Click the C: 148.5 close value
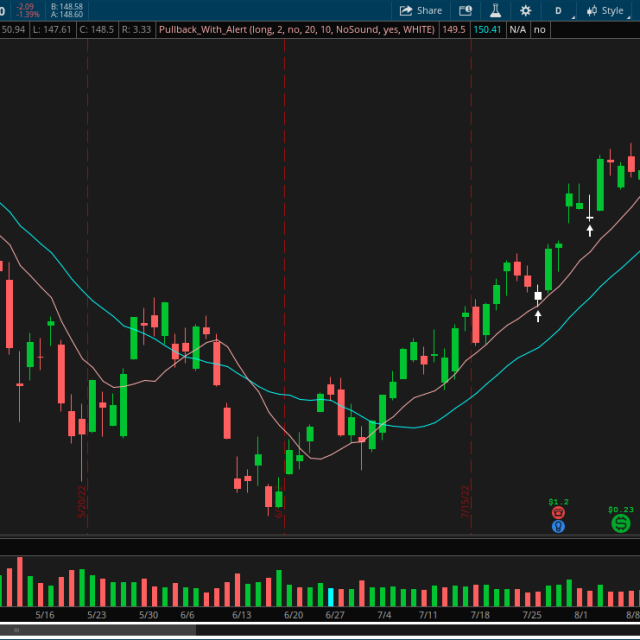The image size is (640, 640). tap(97, 30)
